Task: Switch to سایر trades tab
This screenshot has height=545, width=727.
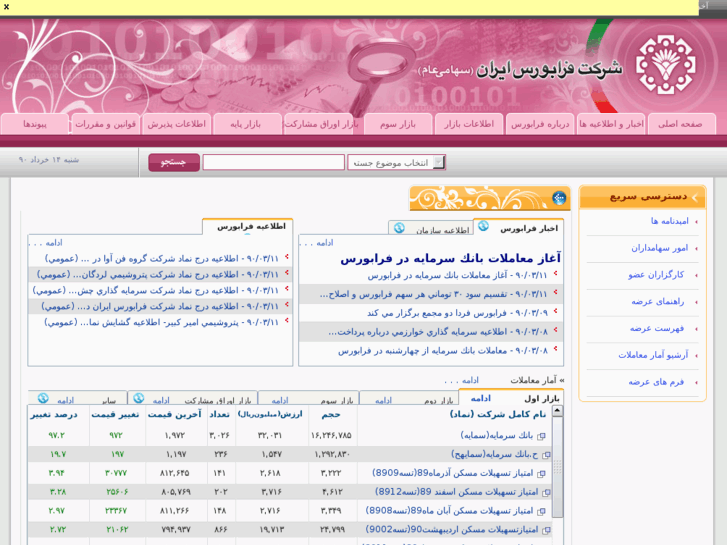Action: pyautogui.click(x=108, y=400)
